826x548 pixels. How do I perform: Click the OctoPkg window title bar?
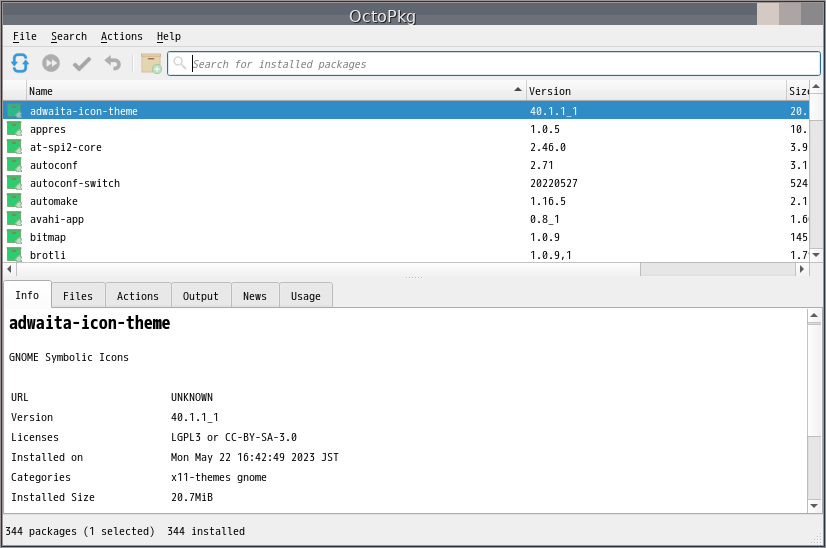tap(381, 16)
